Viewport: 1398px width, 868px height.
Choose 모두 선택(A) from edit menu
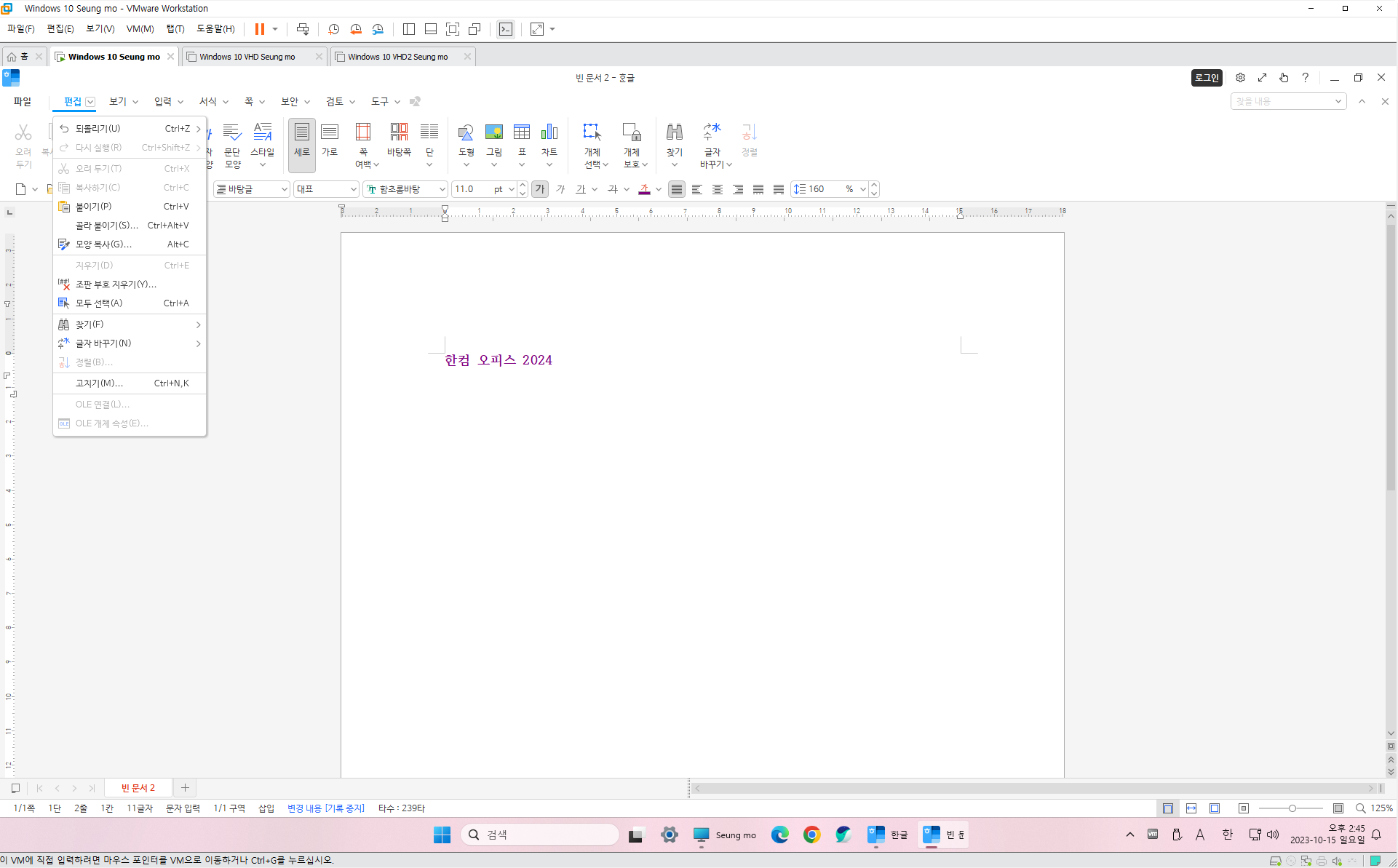(99, 303)
